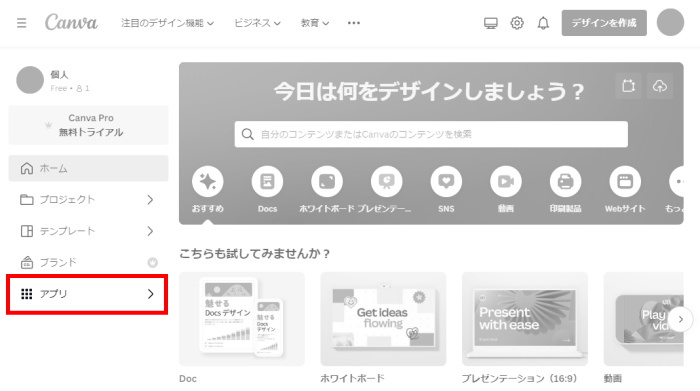Open the settings gear icon
700x391 pixels.
coord(517,23)
